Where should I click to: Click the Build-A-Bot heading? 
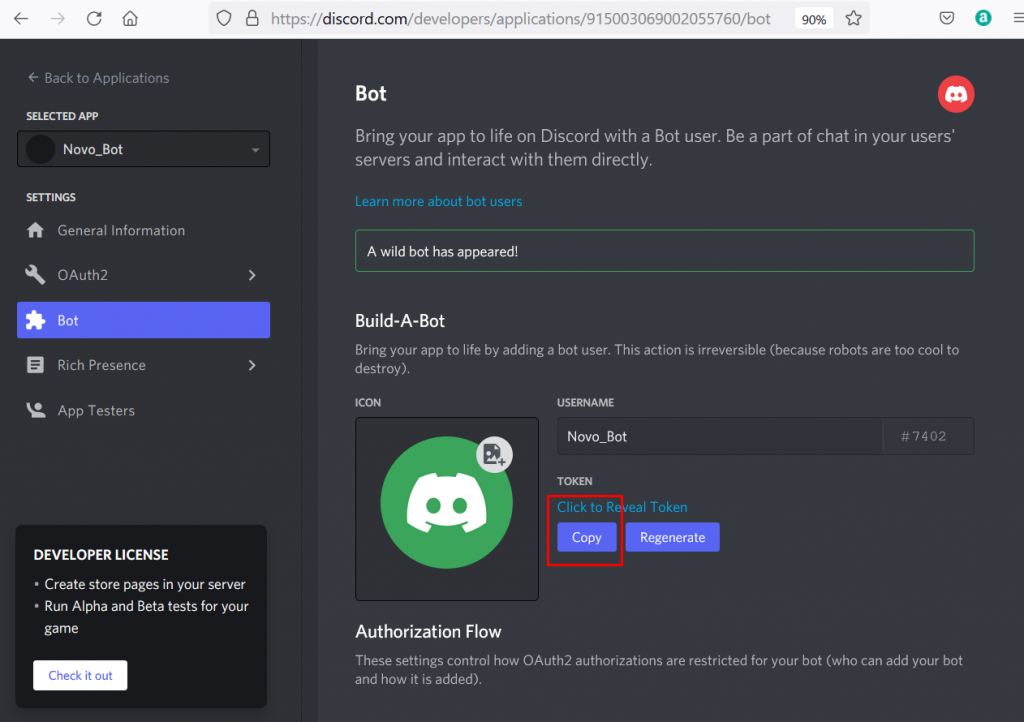pyautogui.click(x=400, y=321)
